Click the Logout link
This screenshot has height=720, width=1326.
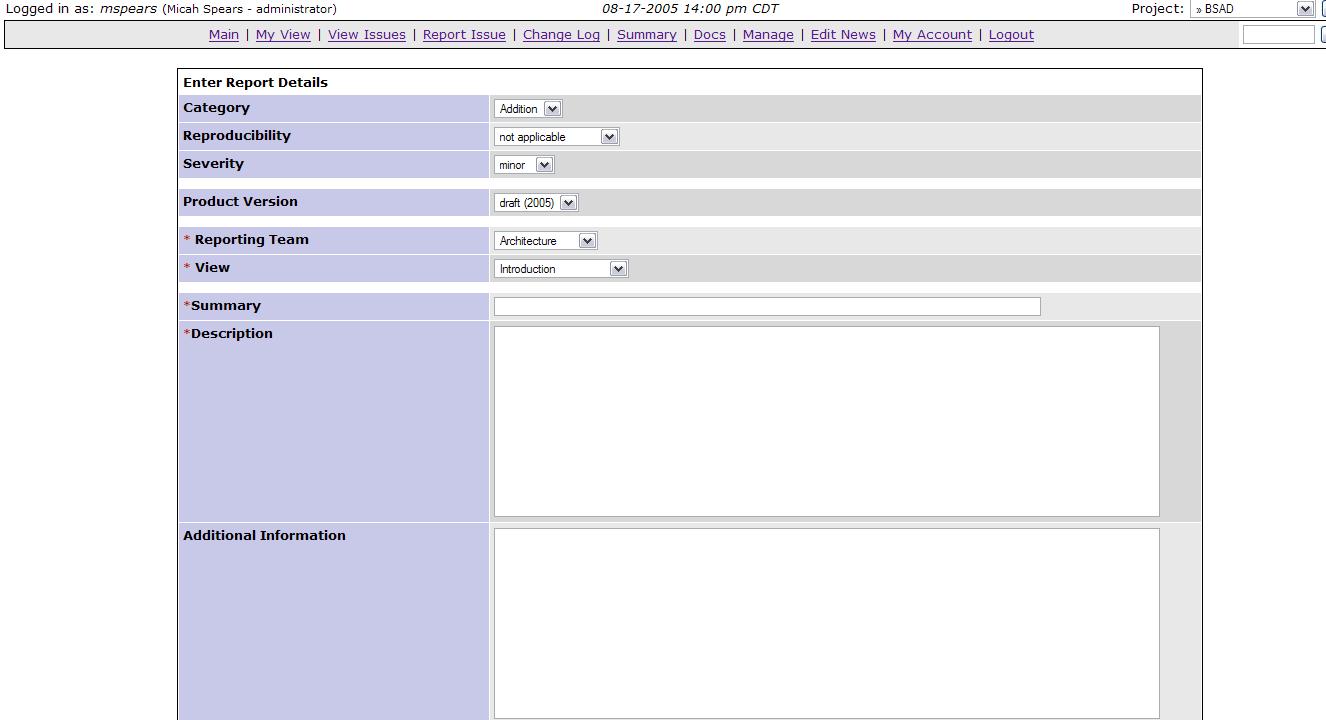click(x=1011, y=35)
